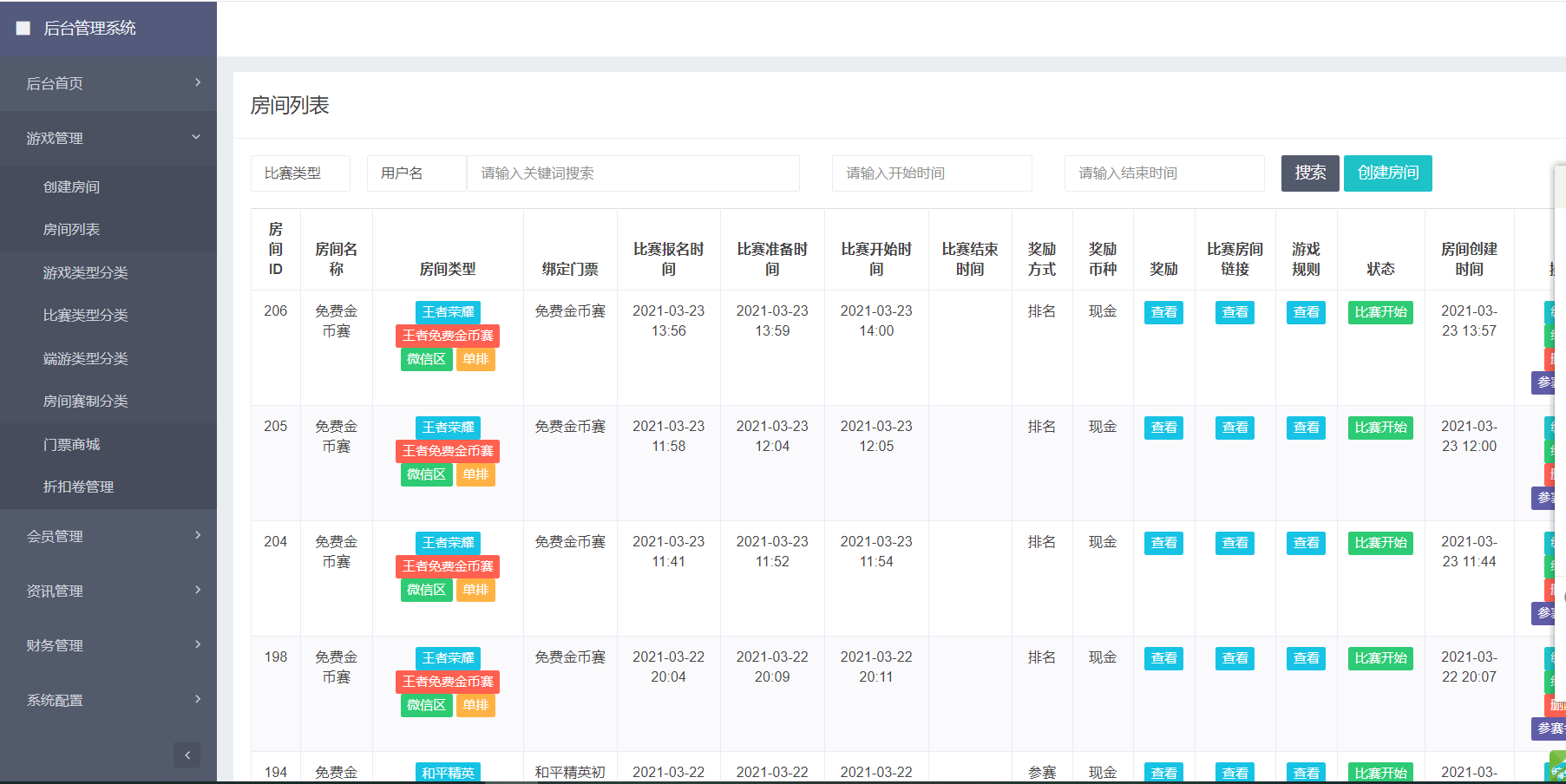Click the white square logo beside 后台管理系统
Viewport: 1566px width, 784px height.
pyautogui.click(x=23, y=29)
